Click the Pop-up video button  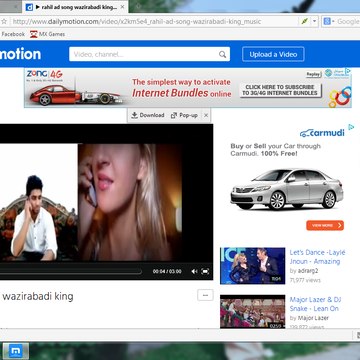[x=184, y=115]
